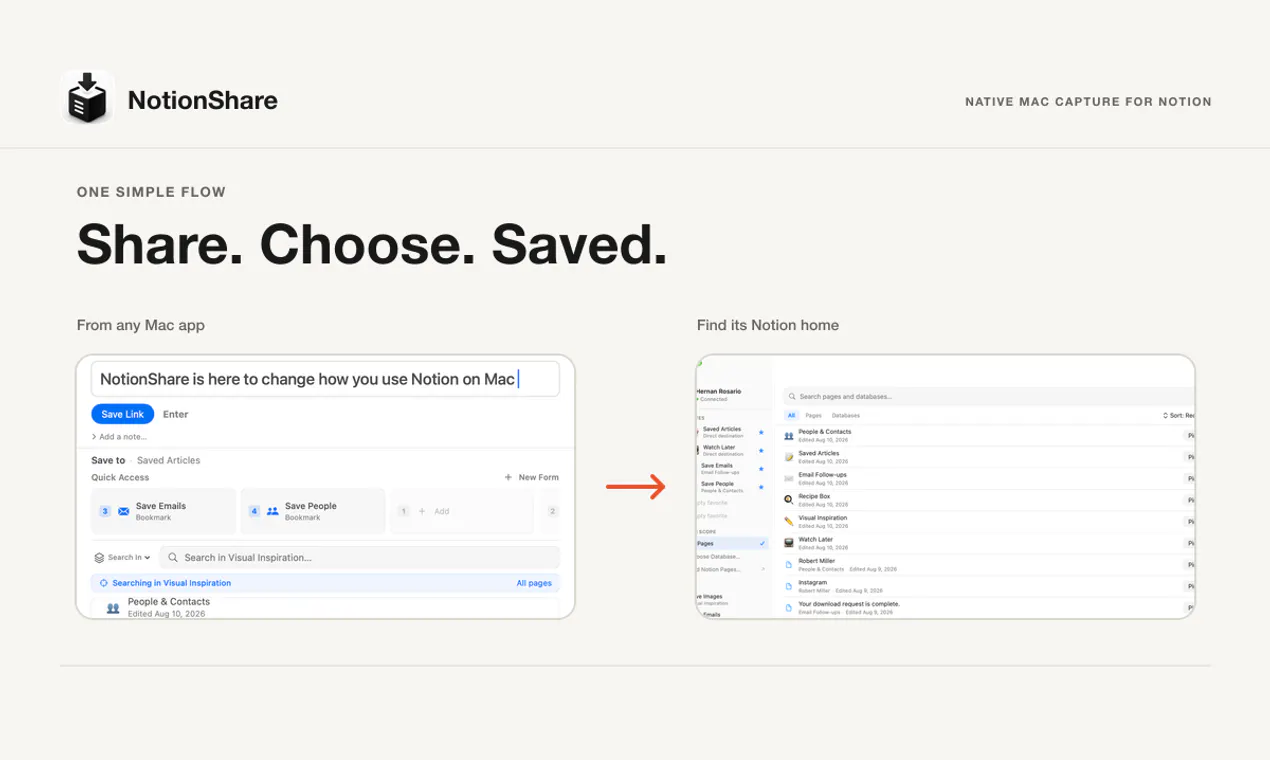Image resolution: width=1270 pixels, height=760 pixels.
Task: Select the Robert Miller row title
Action: (816, 561)
